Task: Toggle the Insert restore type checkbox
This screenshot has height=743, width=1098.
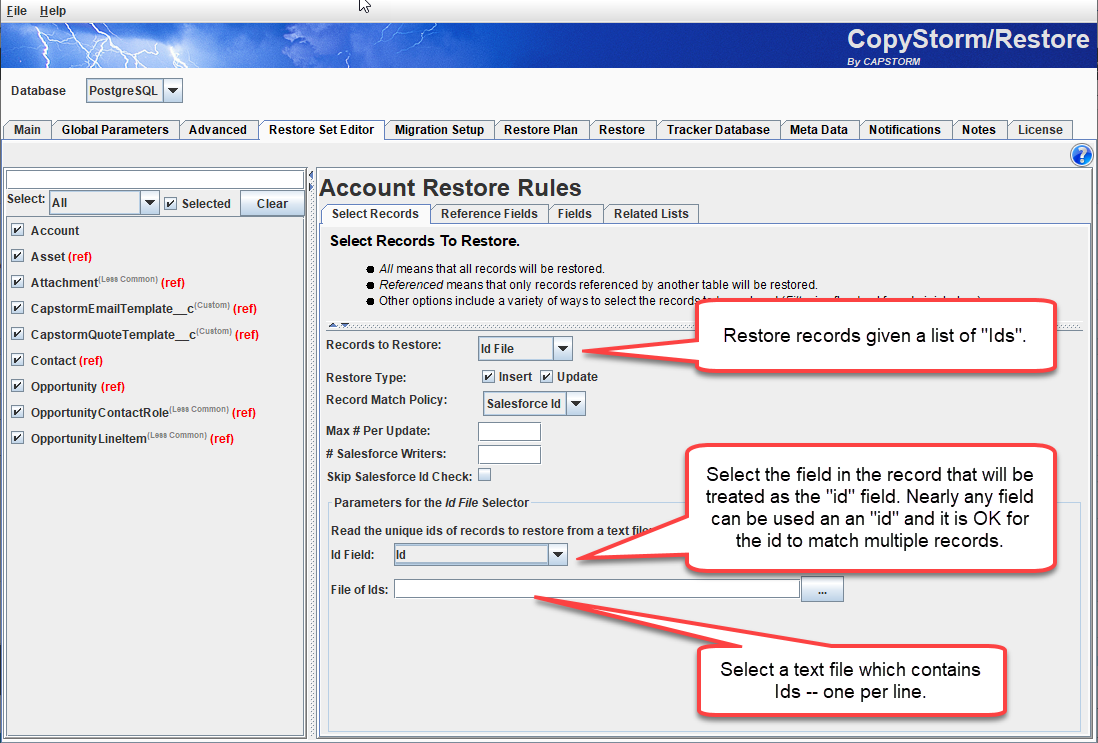Action: click(488, 377)
